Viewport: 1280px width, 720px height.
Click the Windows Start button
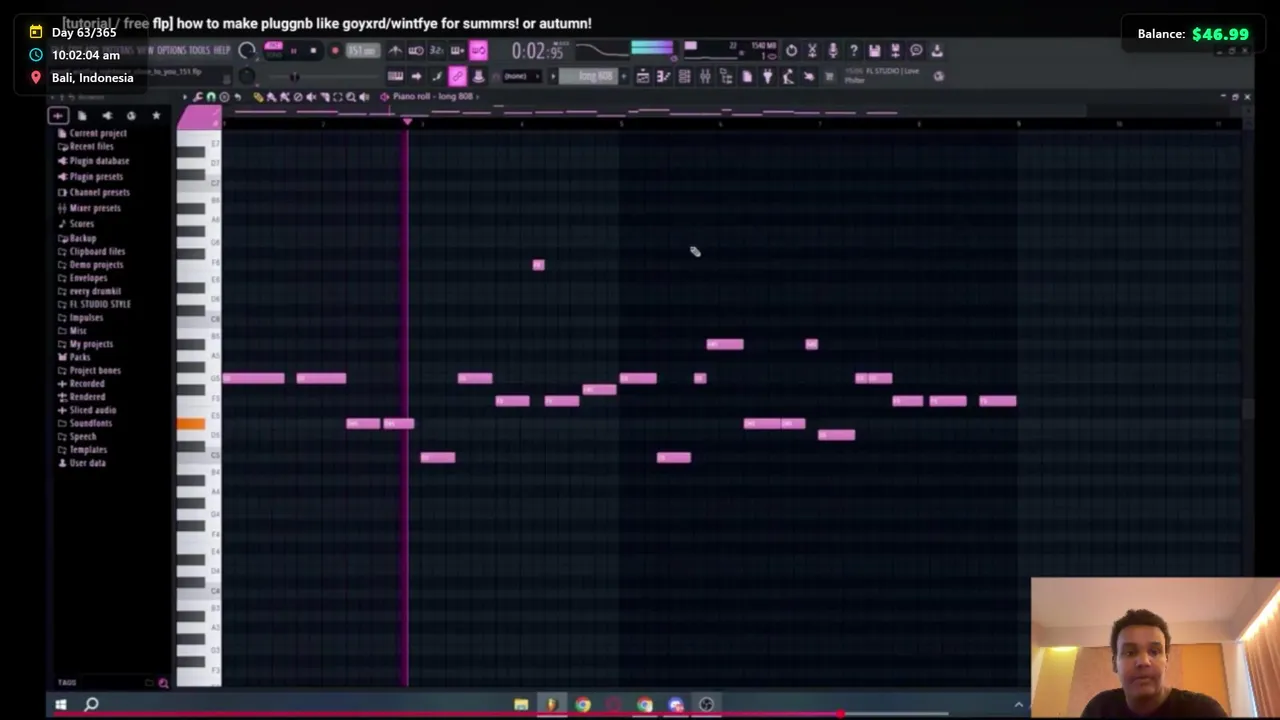tap(60, 705)
